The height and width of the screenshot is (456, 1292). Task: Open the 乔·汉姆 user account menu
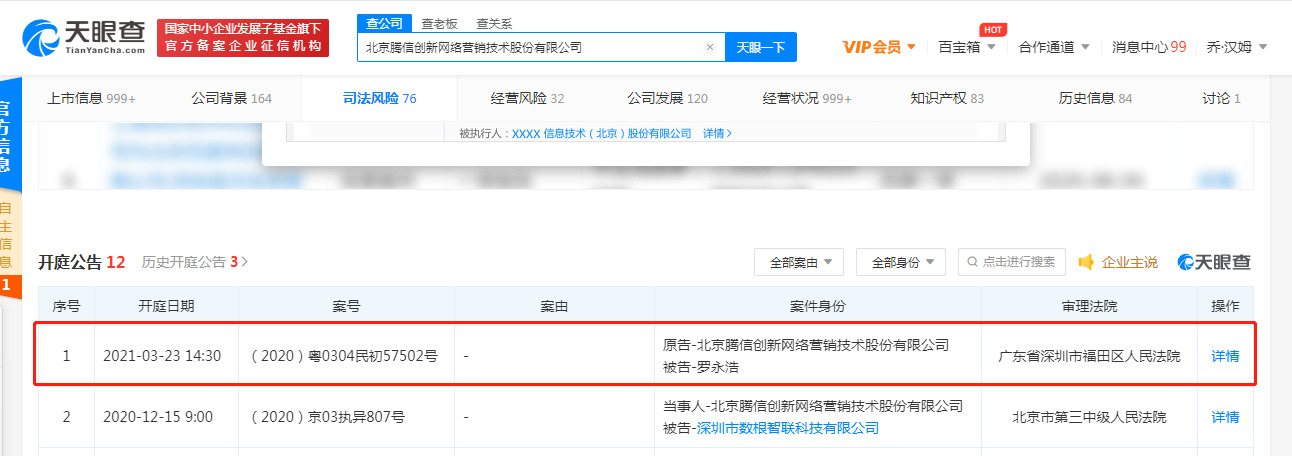1237,47
